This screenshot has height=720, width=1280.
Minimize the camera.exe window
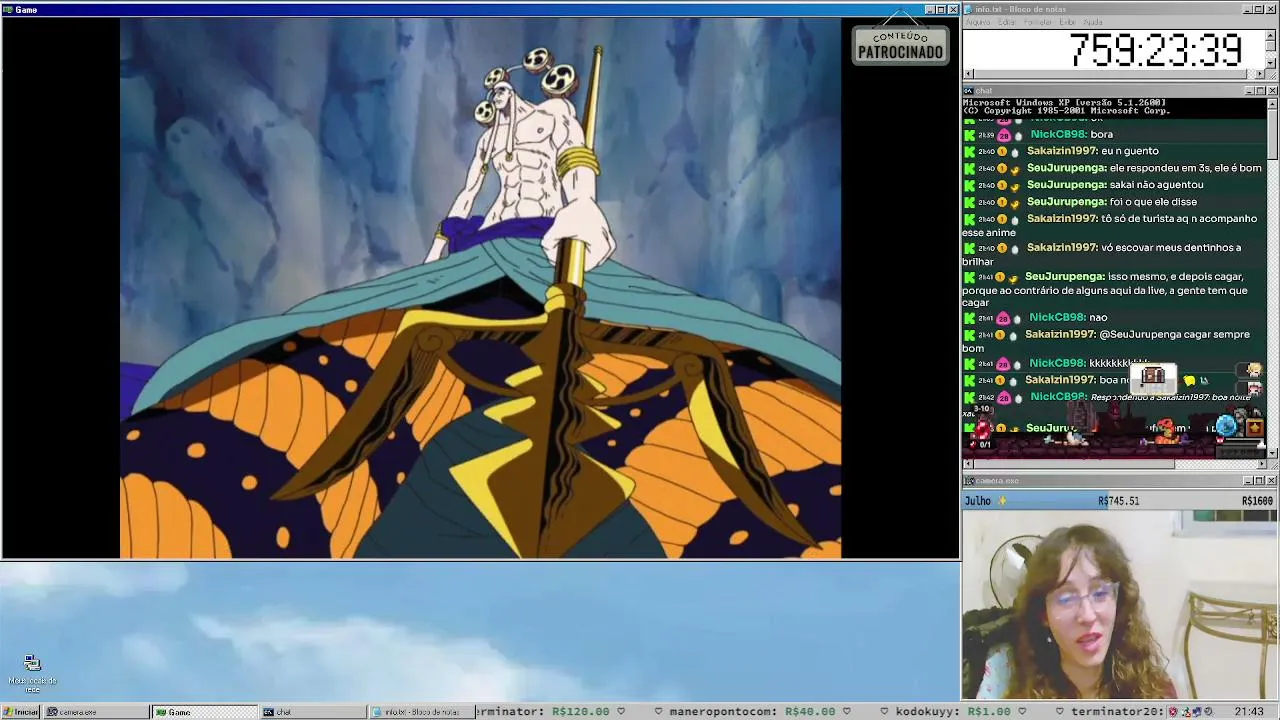pos(1247,481)
